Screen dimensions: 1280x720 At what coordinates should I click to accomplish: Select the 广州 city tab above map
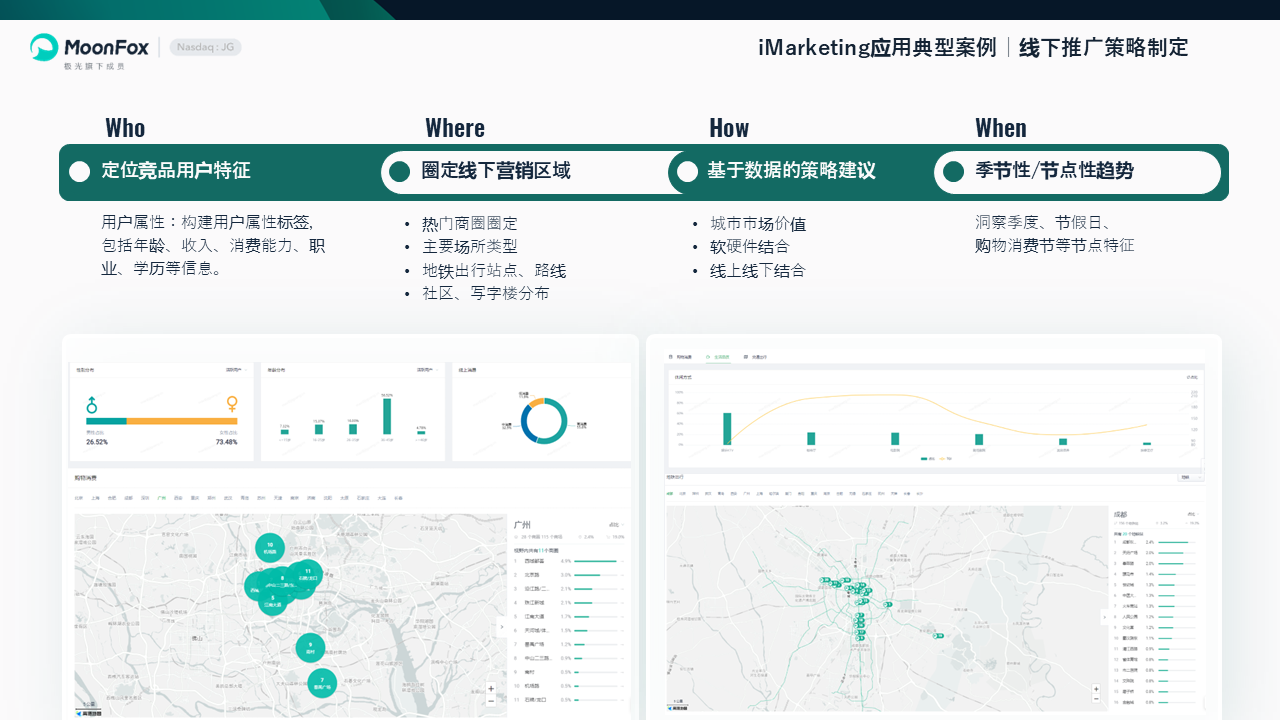161,497
